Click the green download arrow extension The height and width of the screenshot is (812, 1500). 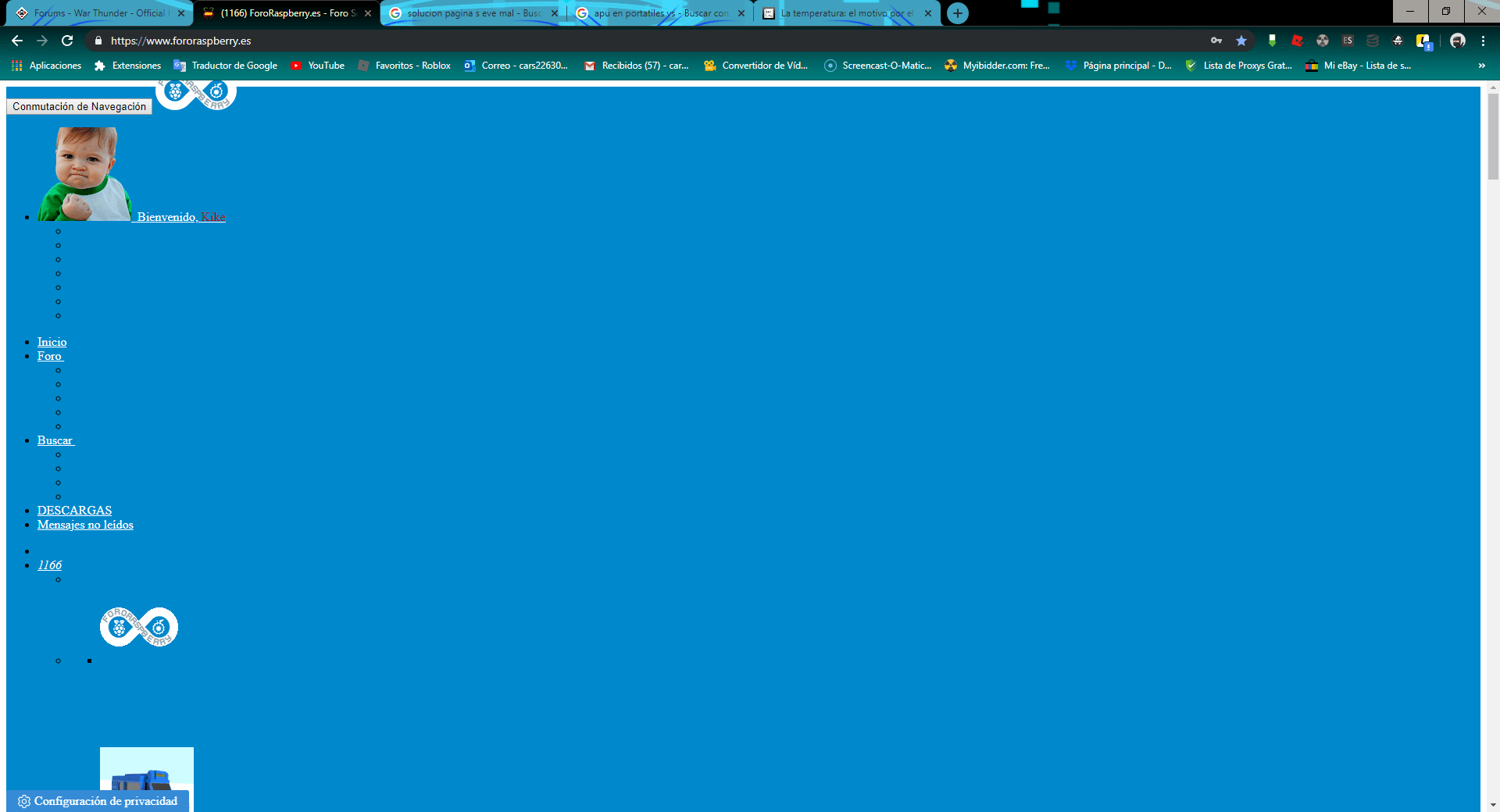pyautogui.click(x=1272, y=41)
